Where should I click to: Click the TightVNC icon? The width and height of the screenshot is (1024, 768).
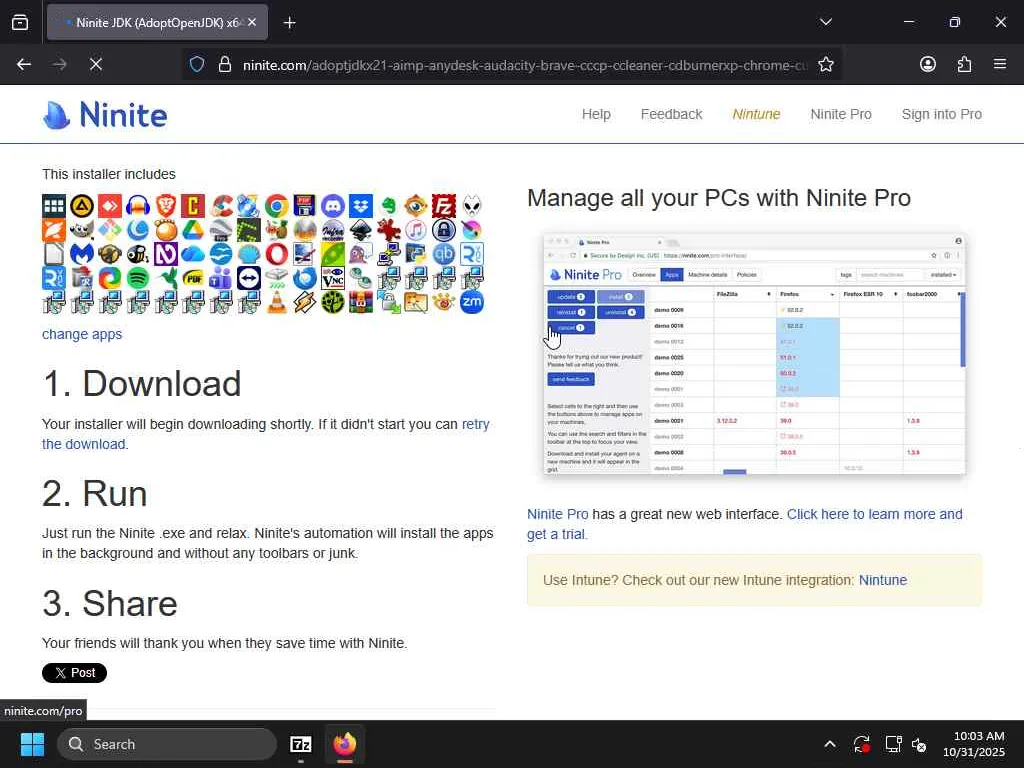pos(332,278)
